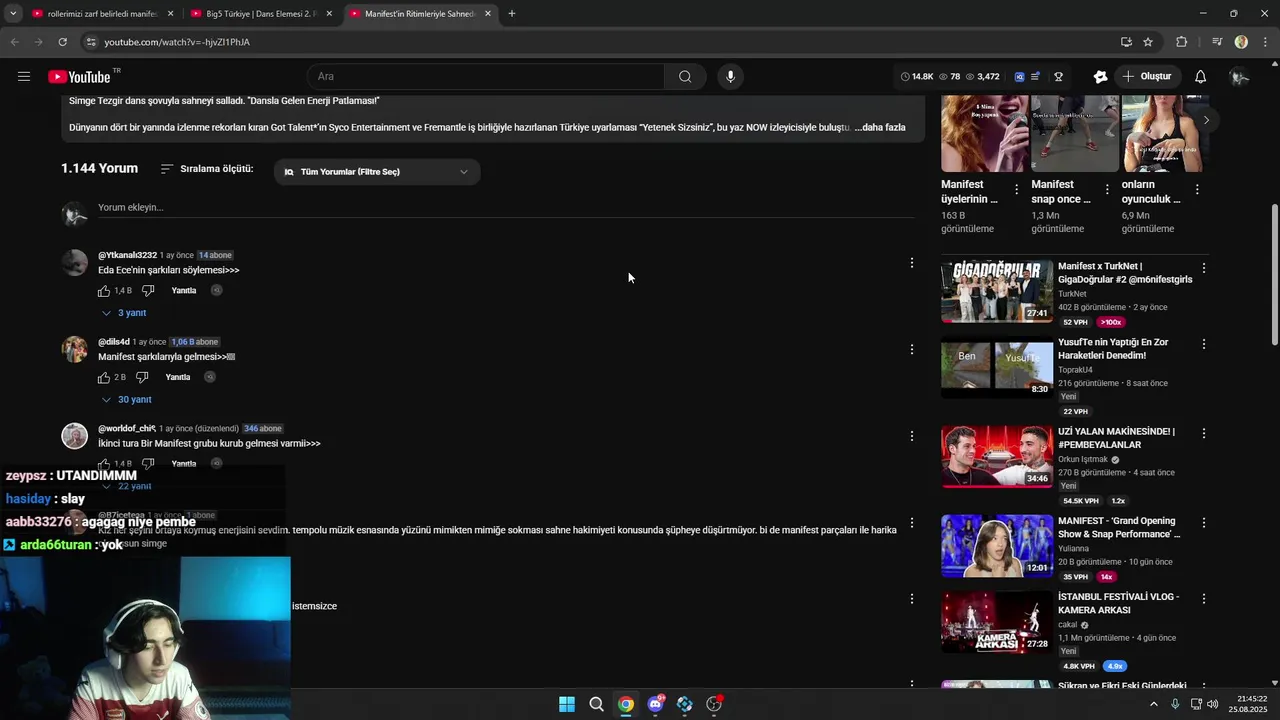Open the @worldof_chi channel link
Image resolution: width=1280 pixels, height=720 pixels.
126,429
